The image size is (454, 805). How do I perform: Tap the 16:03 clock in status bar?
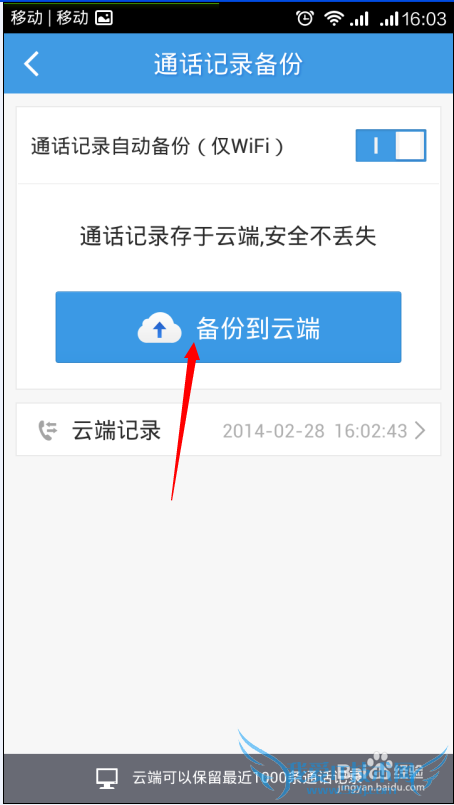click(x=424, y=19)
